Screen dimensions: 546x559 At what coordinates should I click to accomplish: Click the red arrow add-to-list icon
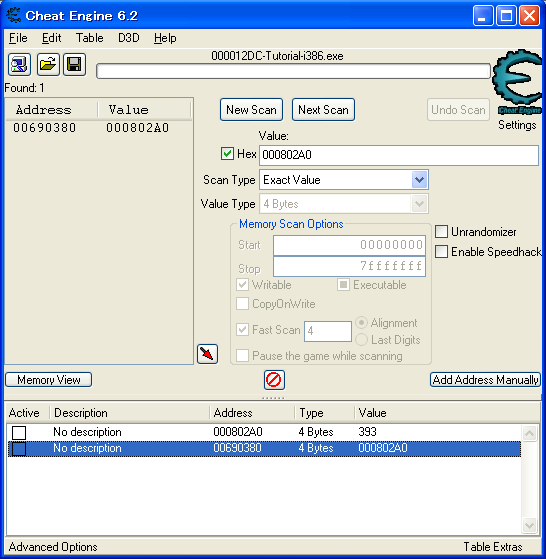click(207, 354)
